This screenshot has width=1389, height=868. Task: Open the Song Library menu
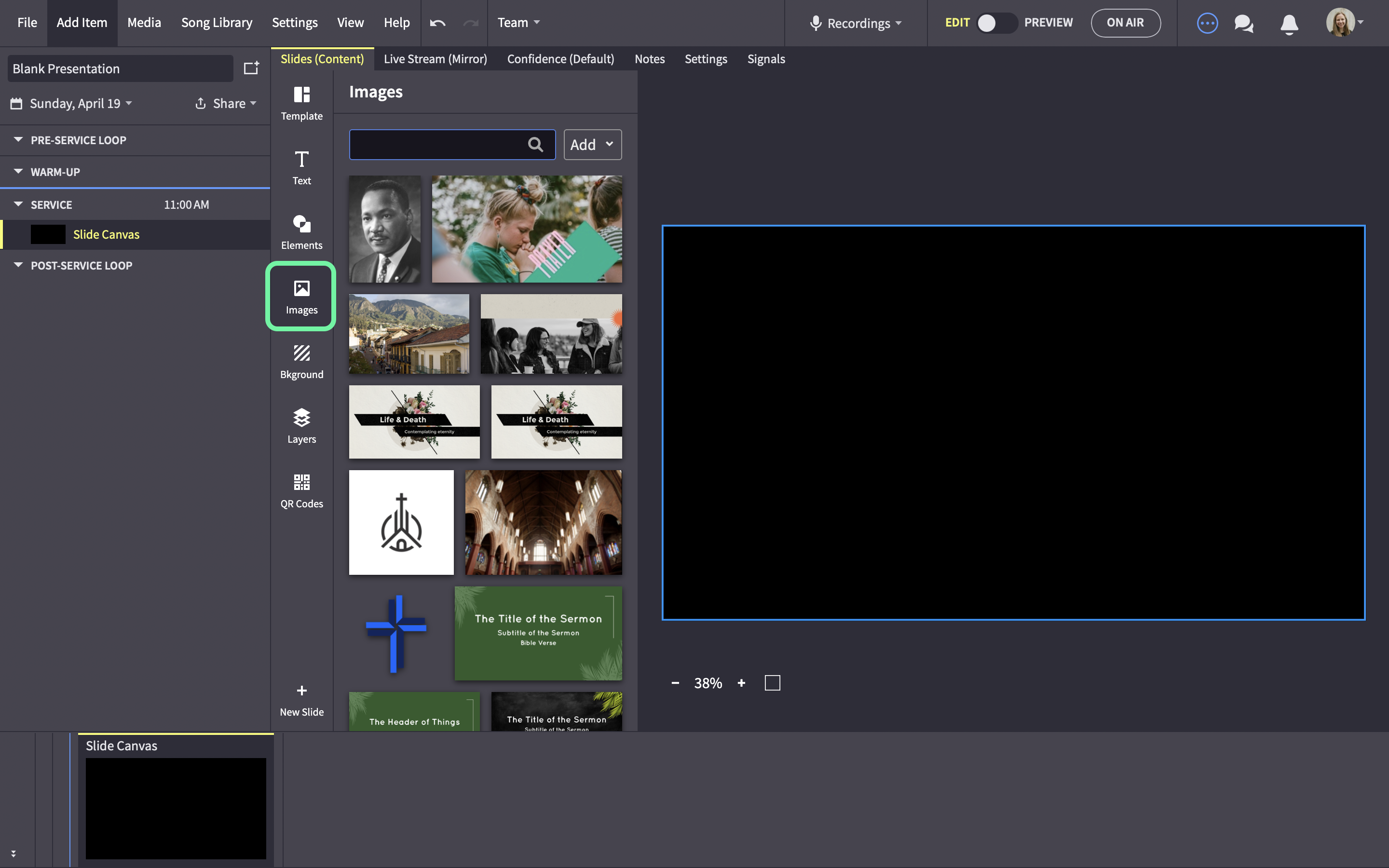point(217,22)
